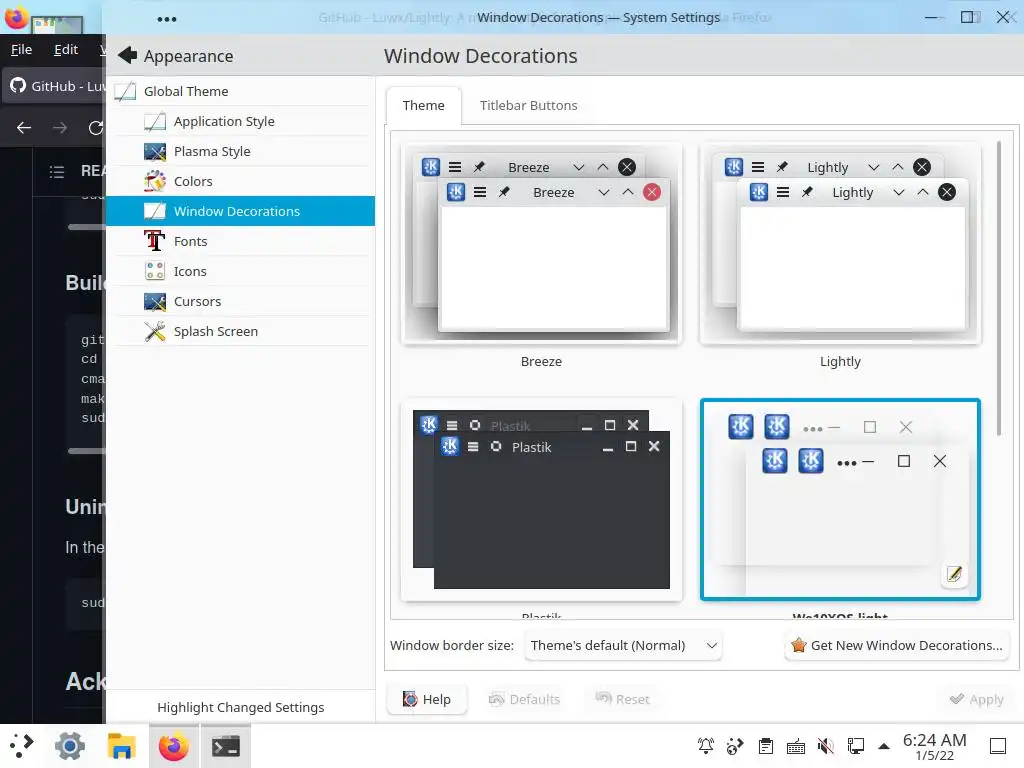Screen dimensions: 1024x768
Task: Open the file manager from the taskbar
Action: coord(121,746)
